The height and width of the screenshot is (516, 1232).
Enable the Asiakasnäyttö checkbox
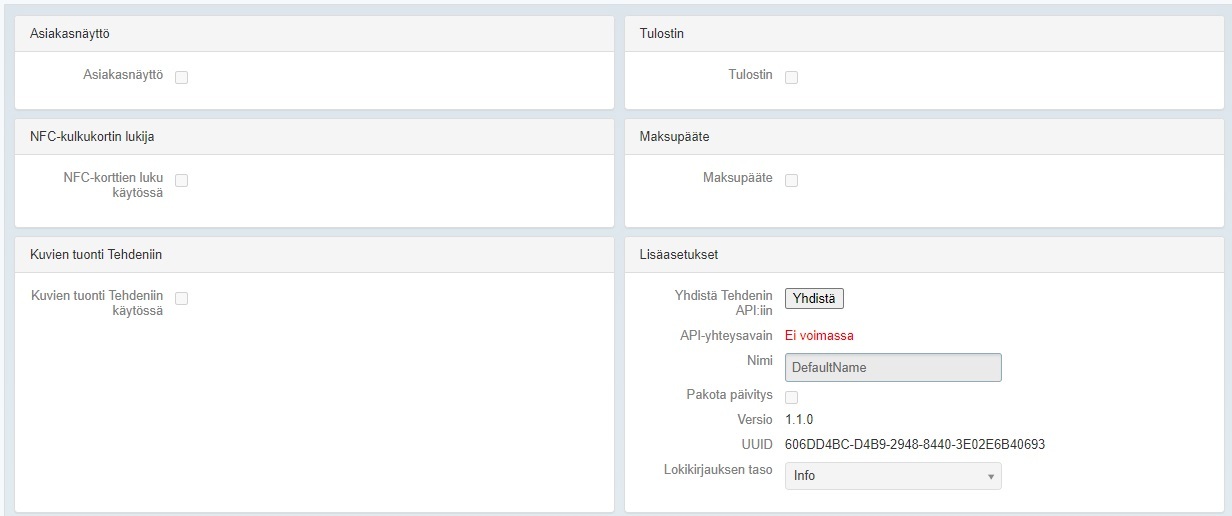click(182, 77)
